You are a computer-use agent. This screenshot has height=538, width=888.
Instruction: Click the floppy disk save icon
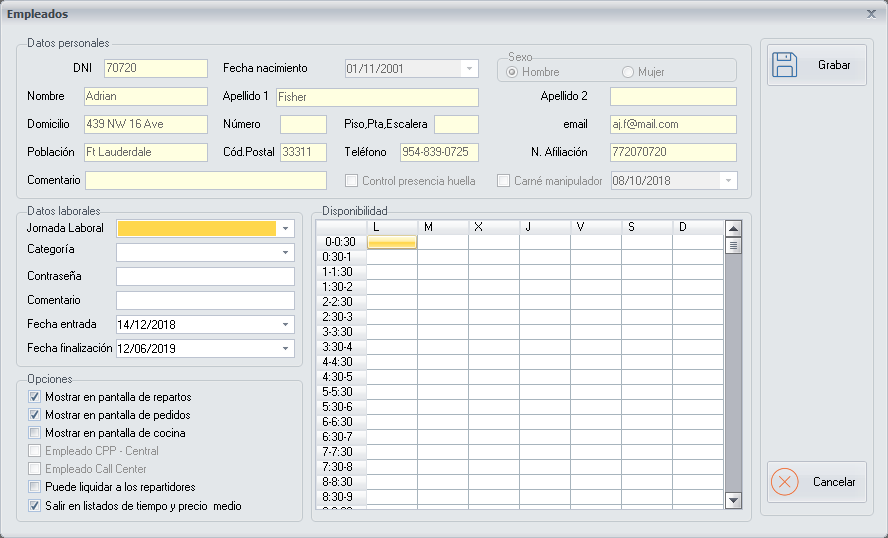click(785, 65)
